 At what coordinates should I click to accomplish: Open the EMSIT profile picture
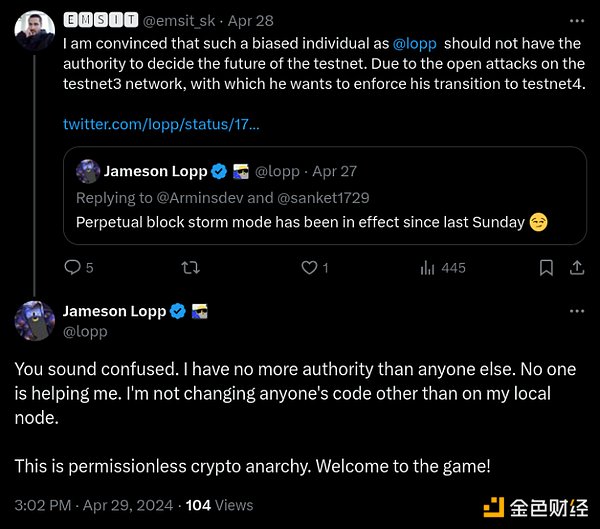pos(34,31)
